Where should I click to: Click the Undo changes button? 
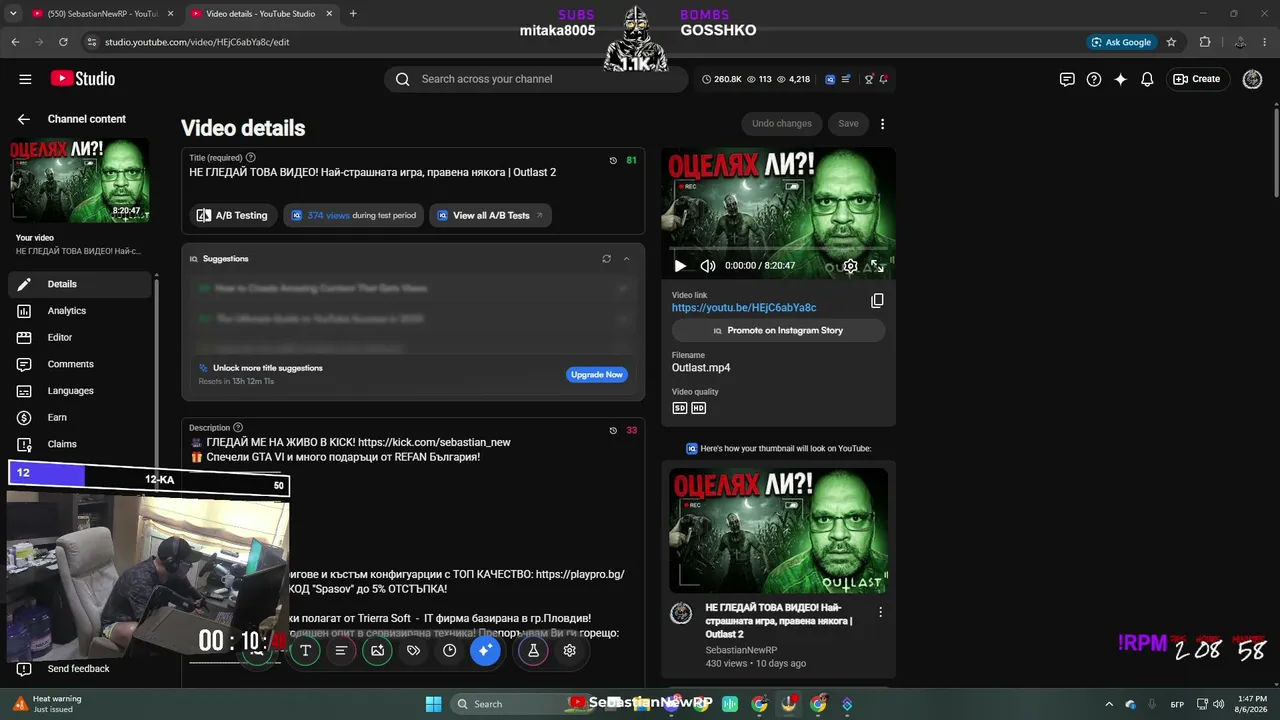point(782,124)
